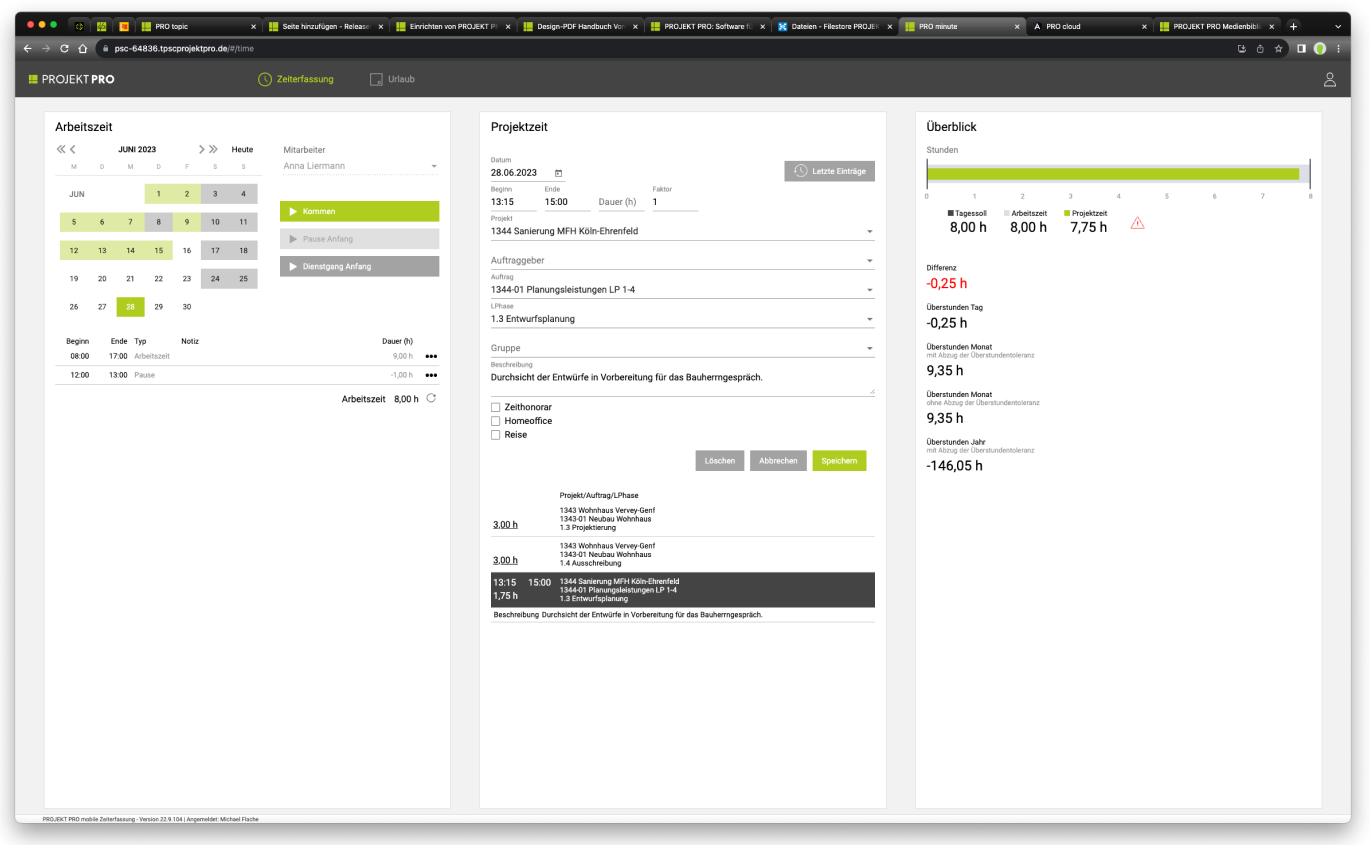Image resolution: width=1370 pixels, height=845 pixels.
Task: Check the Reise checkbox
Action: (x=495, y=435)
